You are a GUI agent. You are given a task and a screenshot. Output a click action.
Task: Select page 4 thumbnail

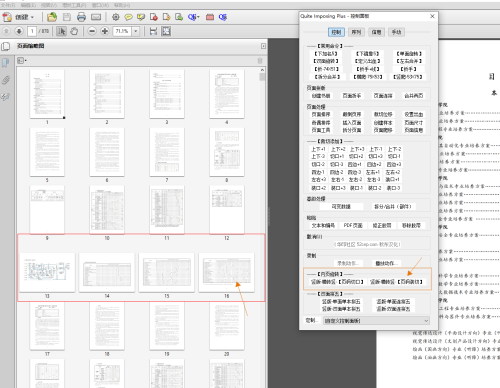tap(227, 94)
